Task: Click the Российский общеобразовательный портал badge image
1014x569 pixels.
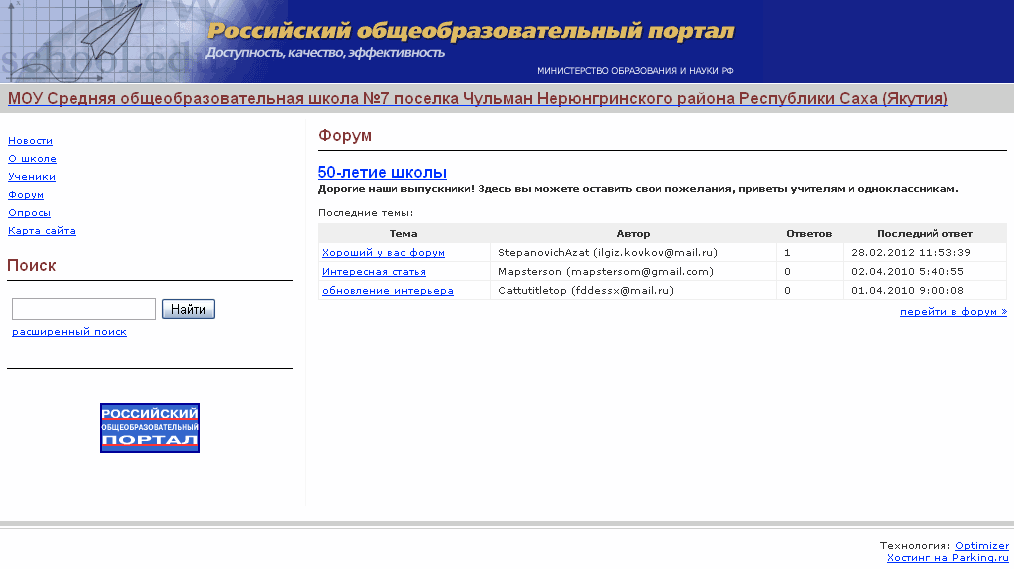Action: 150,428
